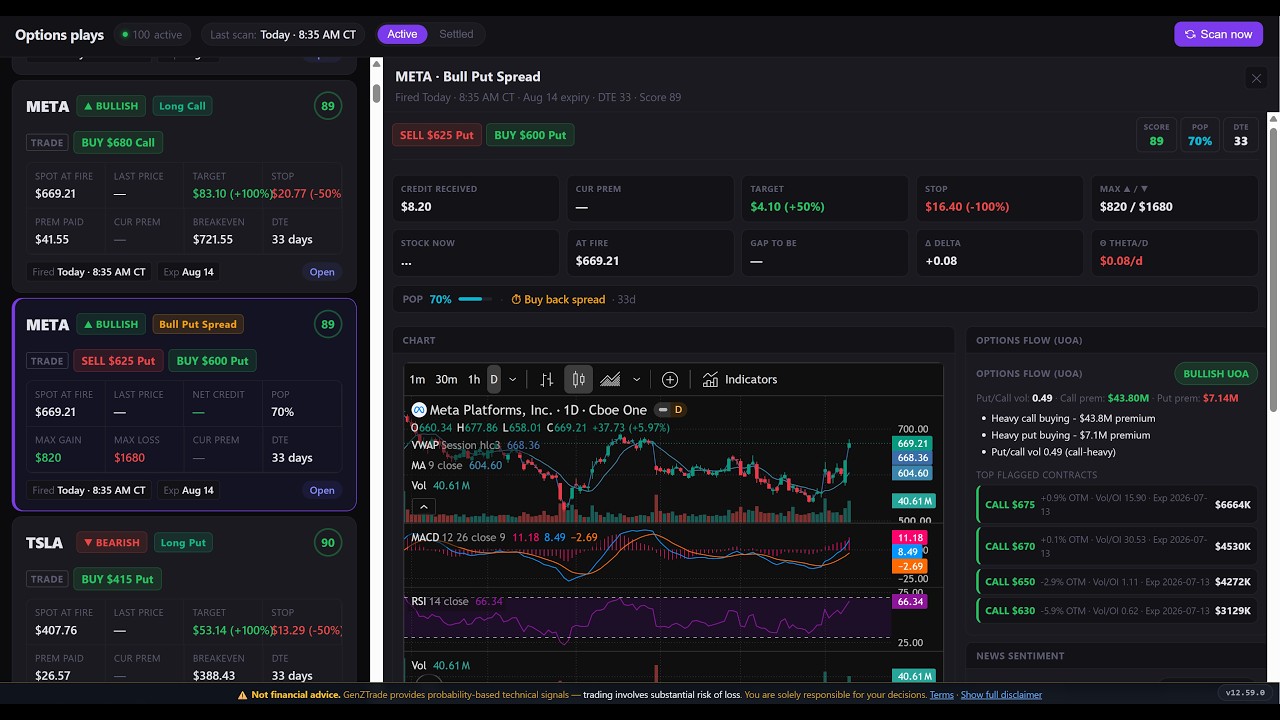Toggle the Settled plays filter
Screen dimensions: 1280x720
[x=456, y=34]
